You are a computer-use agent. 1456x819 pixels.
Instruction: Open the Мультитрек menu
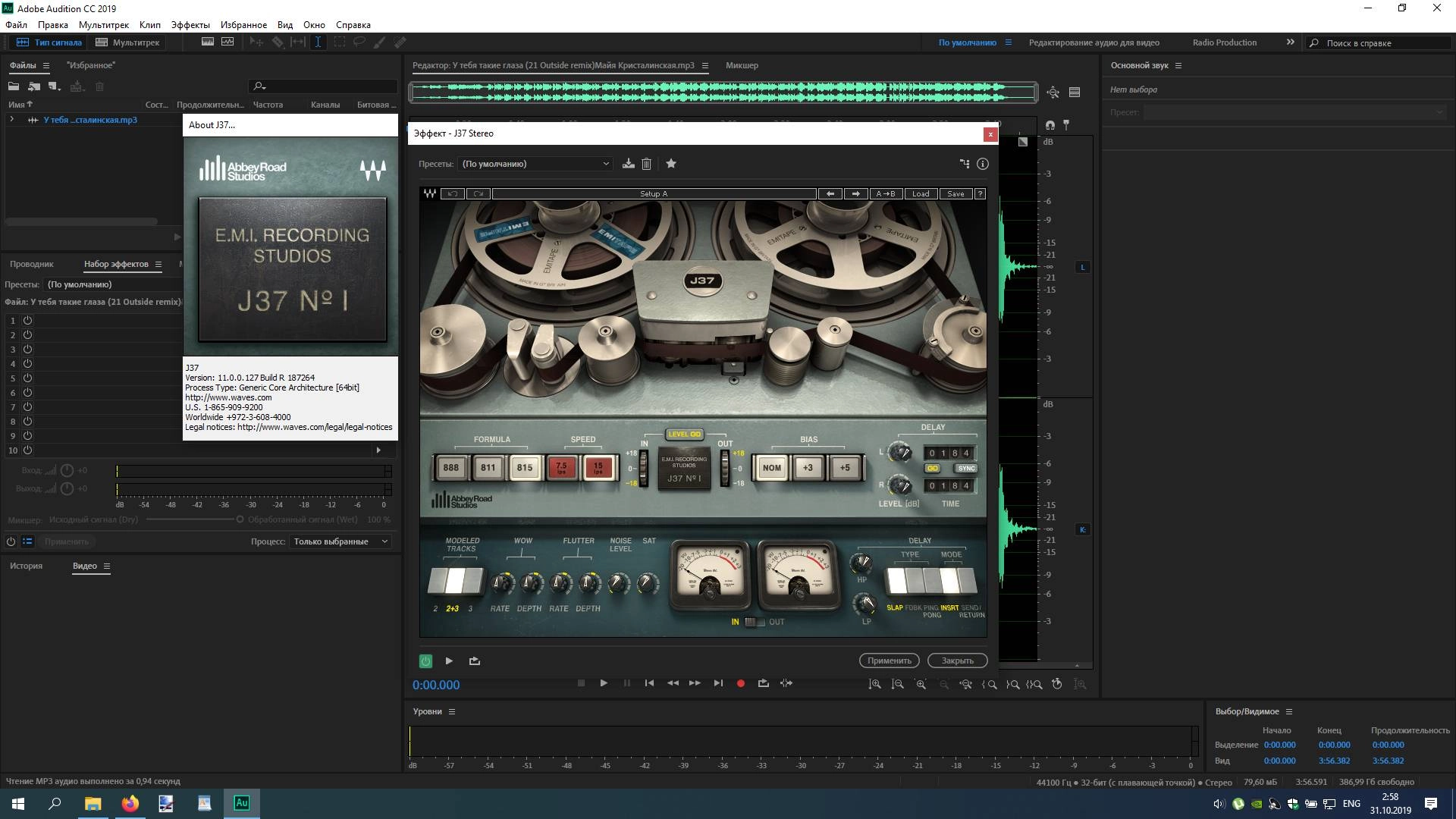coord(104,25)
